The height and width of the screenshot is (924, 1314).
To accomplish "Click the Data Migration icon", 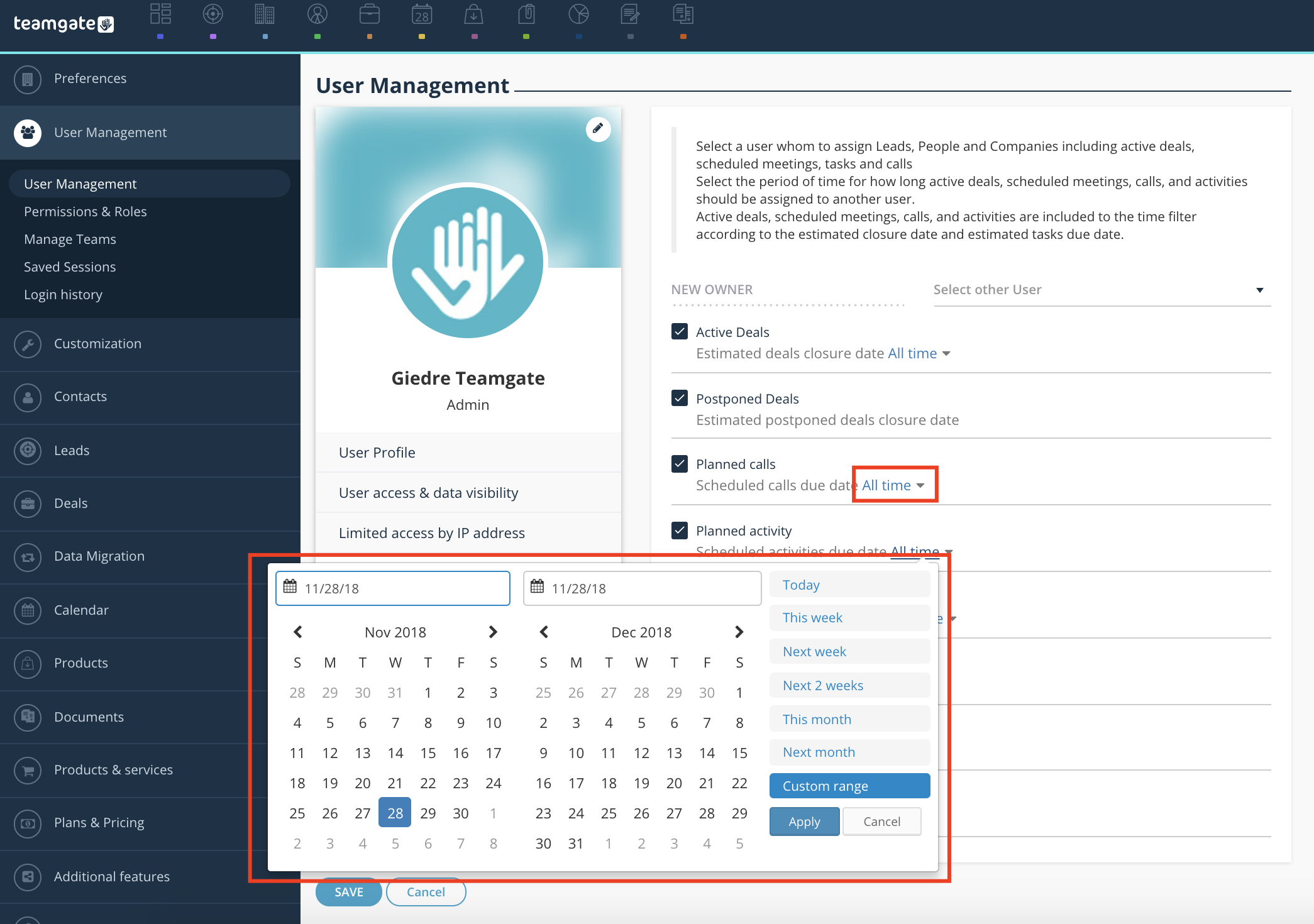I will [x=28, y=557].
